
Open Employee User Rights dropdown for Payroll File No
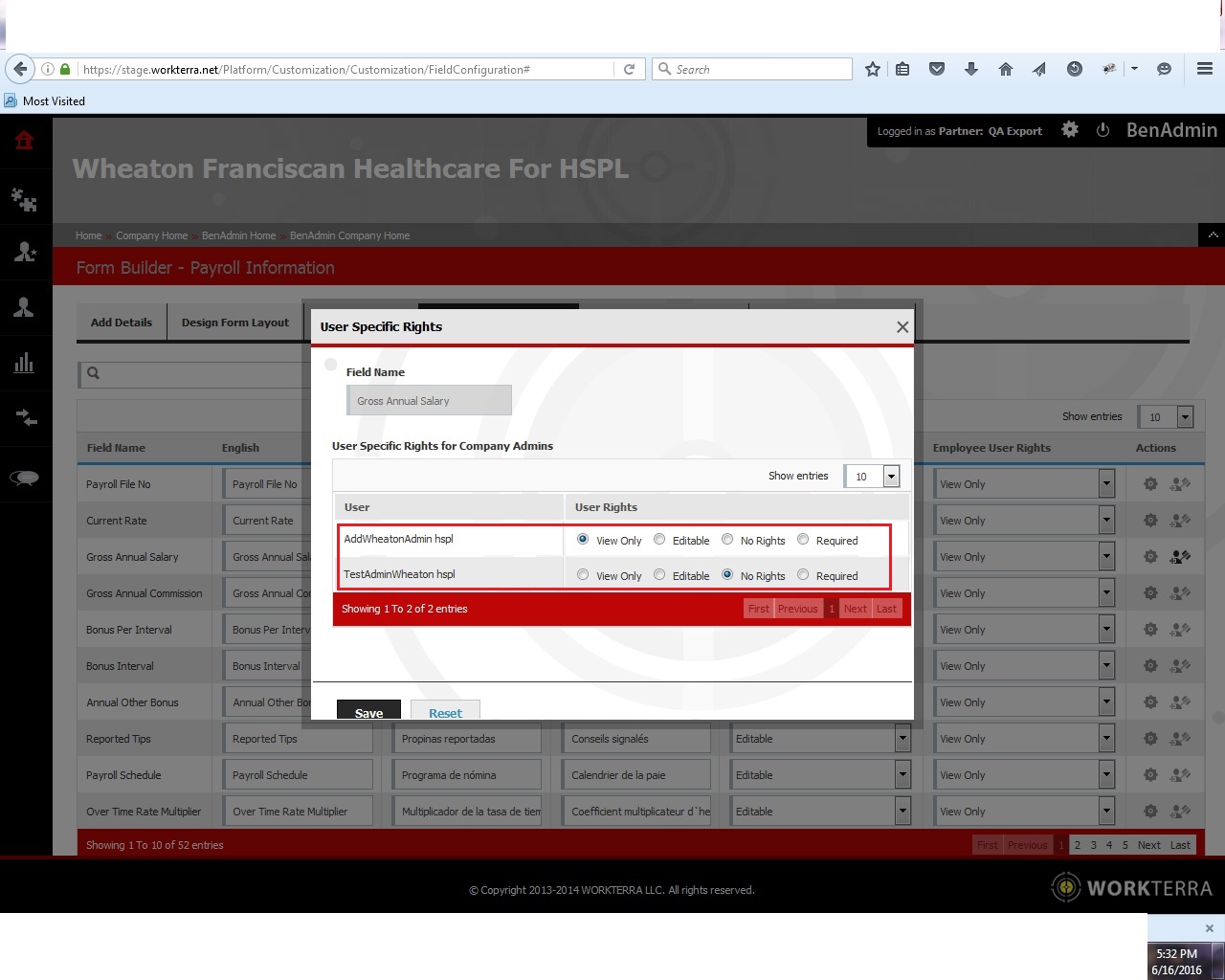click(x=1024, y=484)
